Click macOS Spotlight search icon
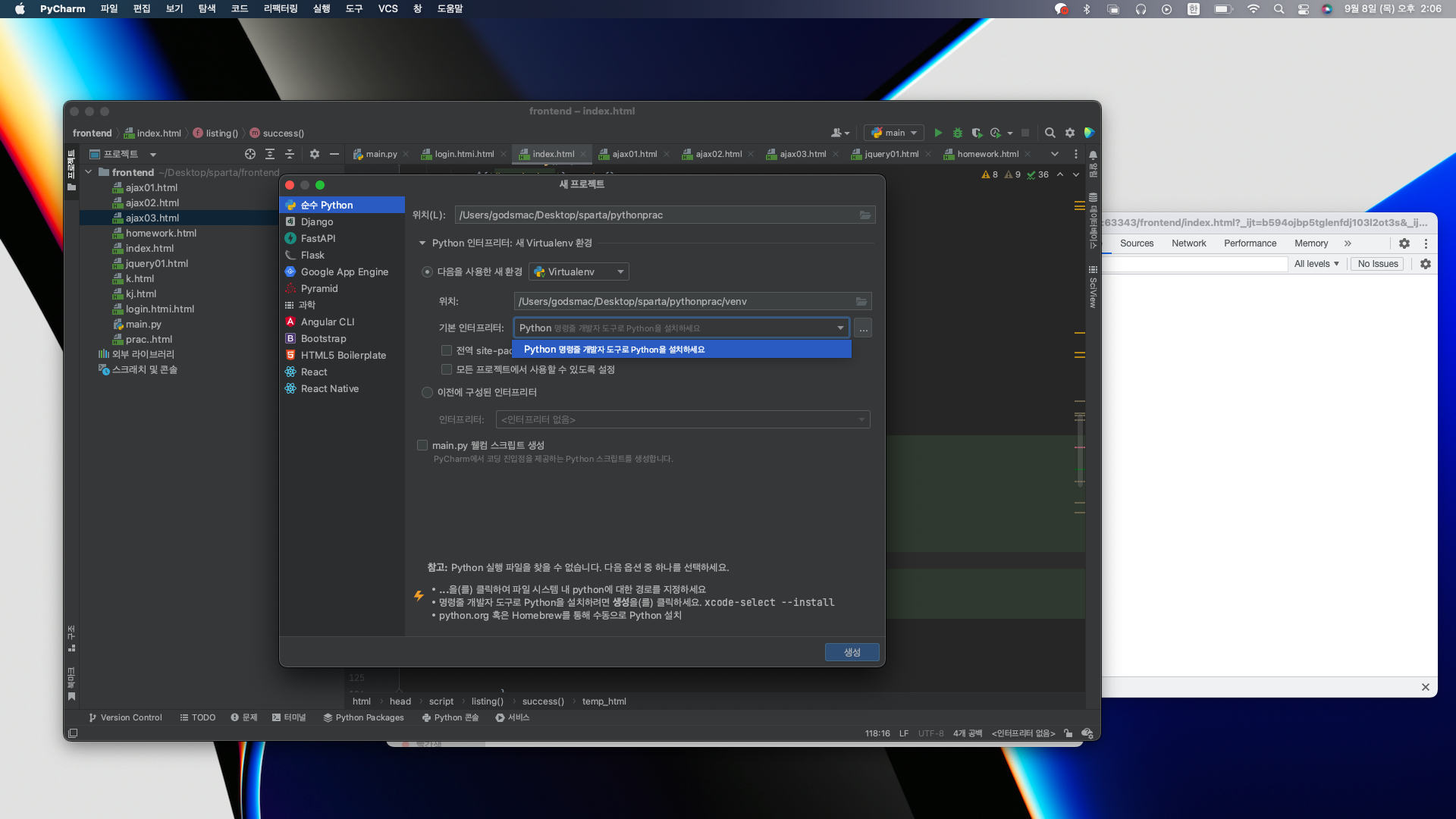The height and width of the screenshot is (819, 1456). [1279, 9]
